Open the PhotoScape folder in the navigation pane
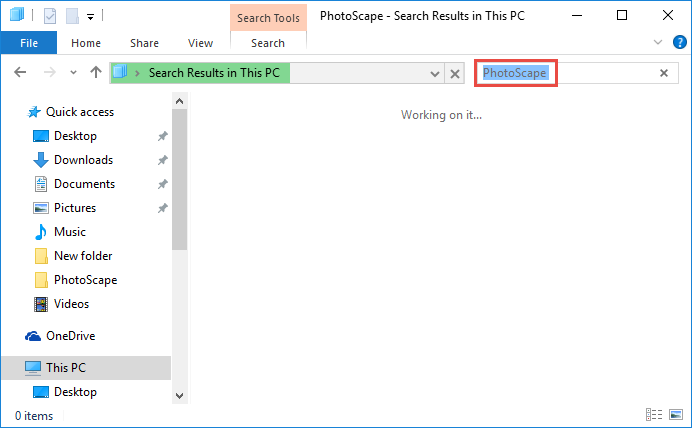 86,280
